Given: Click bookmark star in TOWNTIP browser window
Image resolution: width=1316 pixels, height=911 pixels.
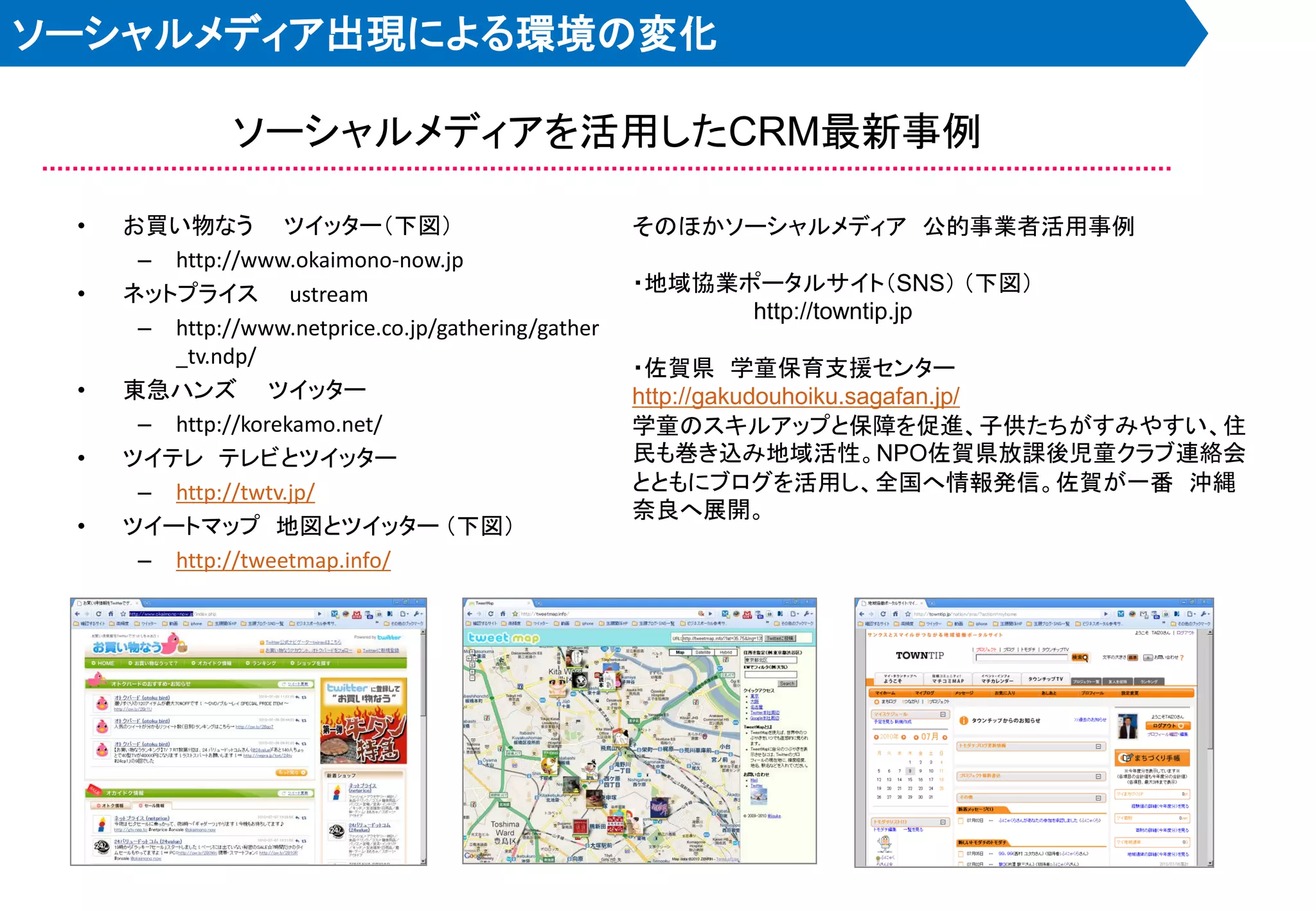Looking at the screenshot, I should point(908,614).
